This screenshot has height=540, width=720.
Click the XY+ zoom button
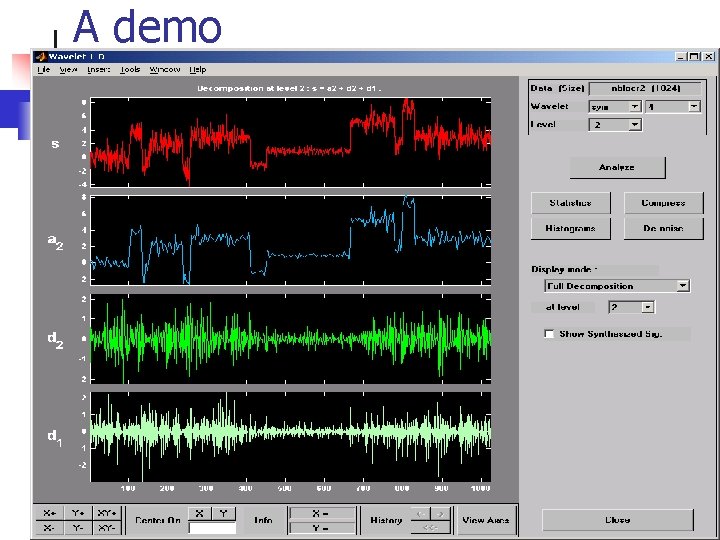pyautogui.click(x=107, y=513)
